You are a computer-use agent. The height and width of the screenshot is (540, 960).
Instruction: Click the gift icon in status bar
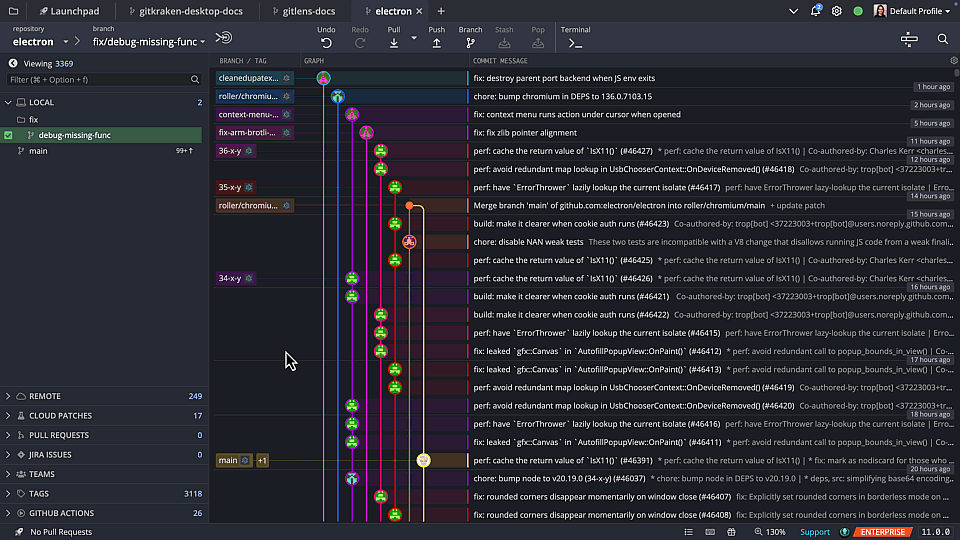click(731, 532)
